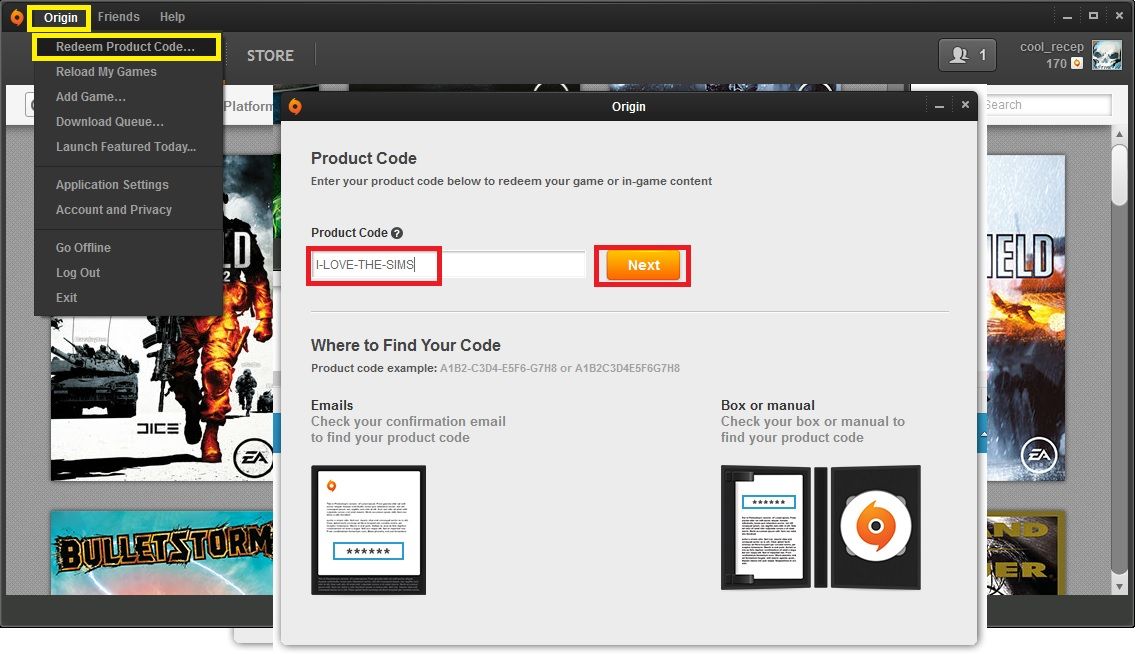Click the scrollbar up arrow

coord(1119,134)
